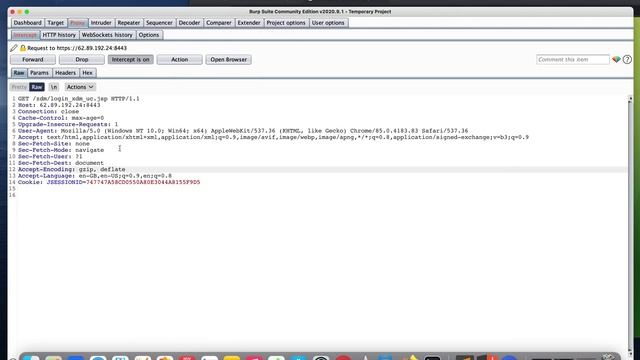
Task: Toggle the Intercept is on button
Action: point(131,60)
